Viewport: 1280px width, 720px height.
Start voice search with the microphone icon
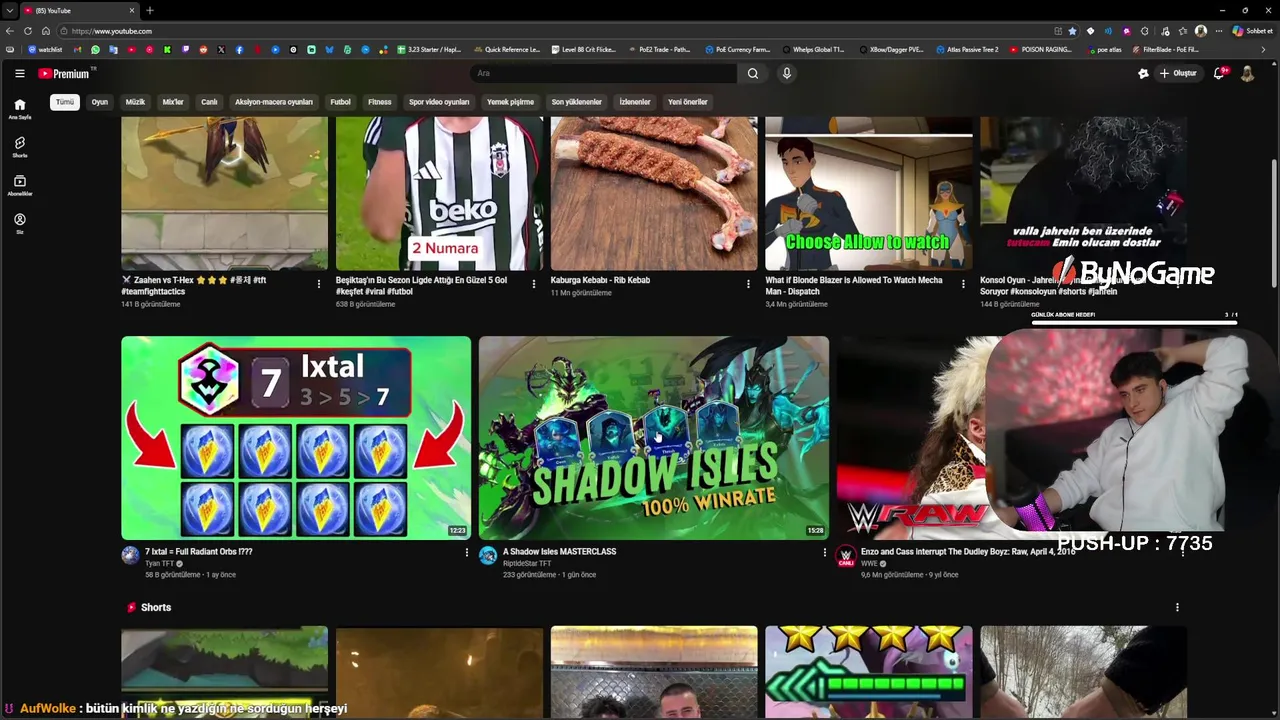[x=787, y=73]
